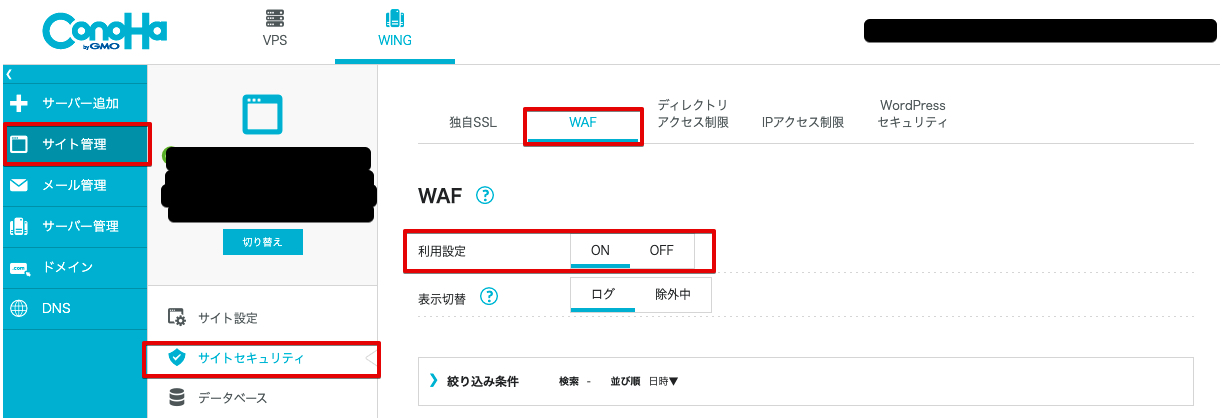The image size is (1222, 418).
Task: Turn WAF 利用設定 ON
Action: point(600,251)
